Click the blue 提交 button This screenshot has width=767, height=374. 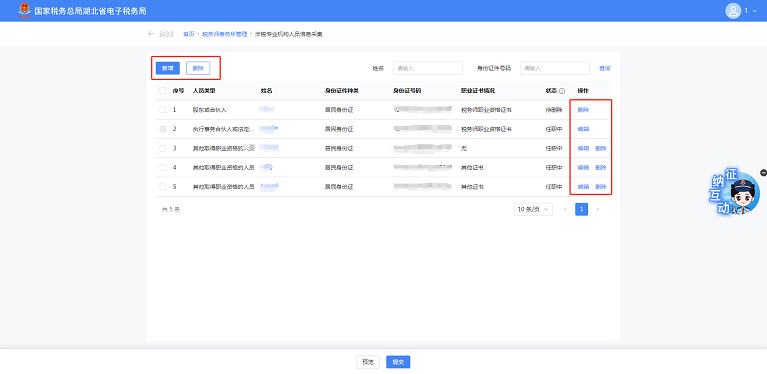click(398, 362)
